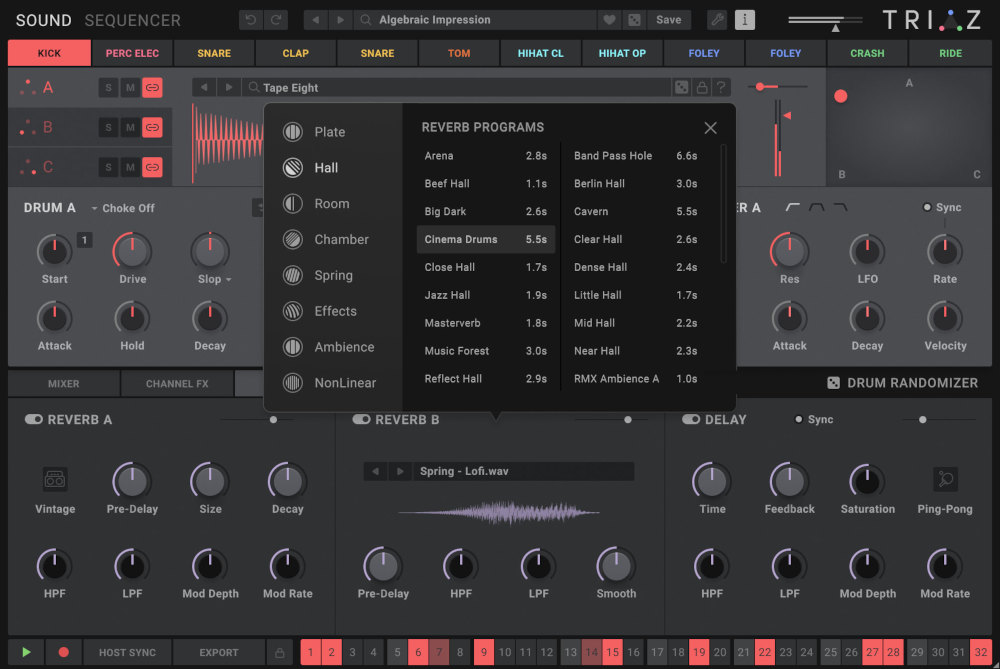This screenshot has height=669, width=1000.
Task: Select the Plate reverb category icon
Action: 292,132
